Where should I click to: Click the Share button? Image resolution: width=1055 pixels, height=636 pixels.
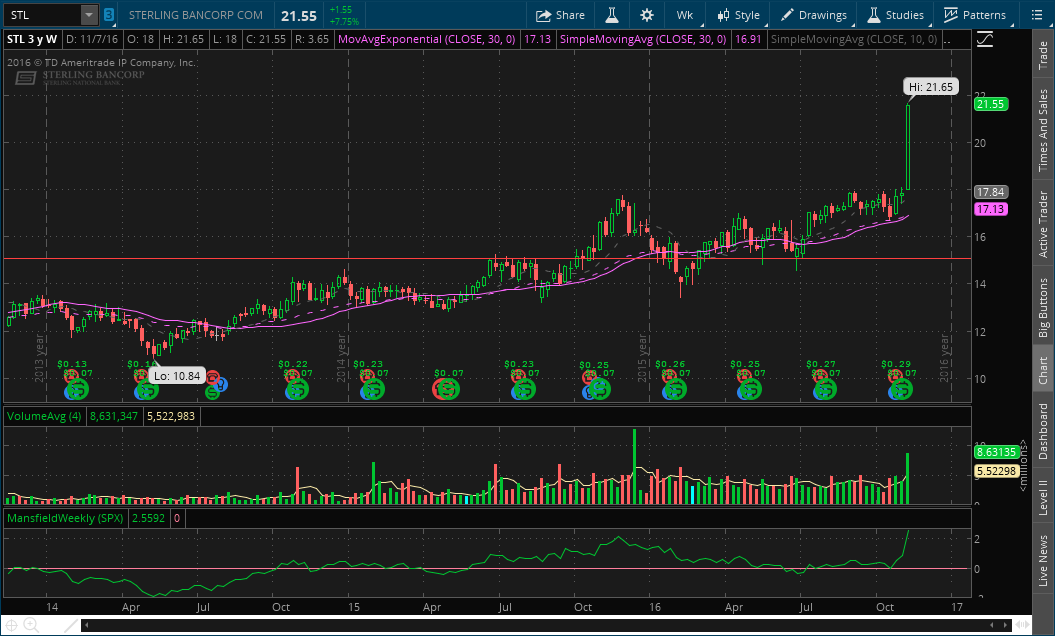pyautogui.click(x=560, y=15)
